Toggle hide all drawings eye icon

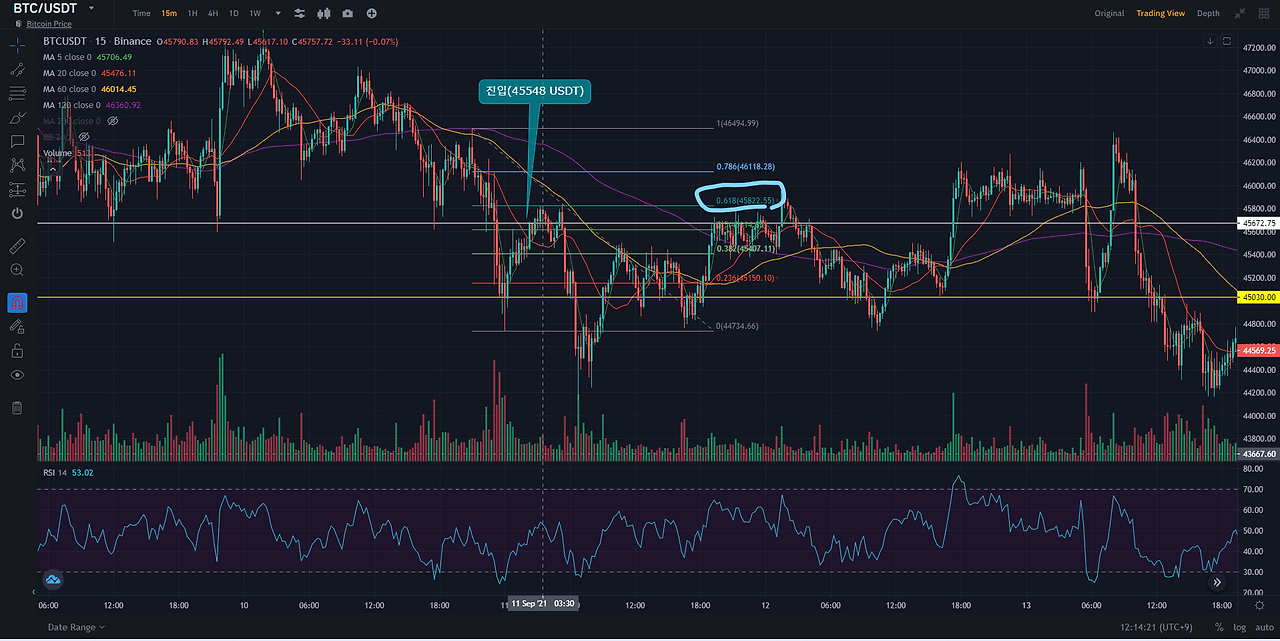point(17,375)
